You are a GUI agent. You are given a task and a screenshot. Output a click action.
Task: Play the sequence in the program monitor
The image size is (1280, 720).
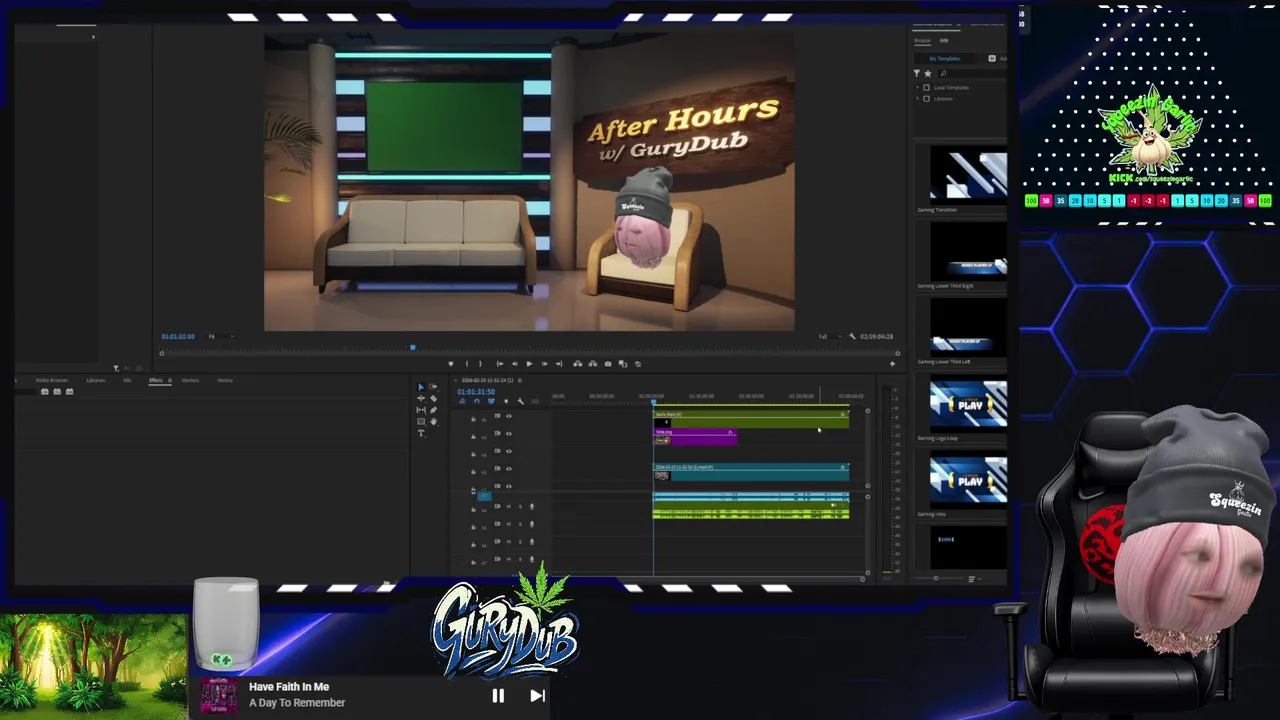(529, 363)
